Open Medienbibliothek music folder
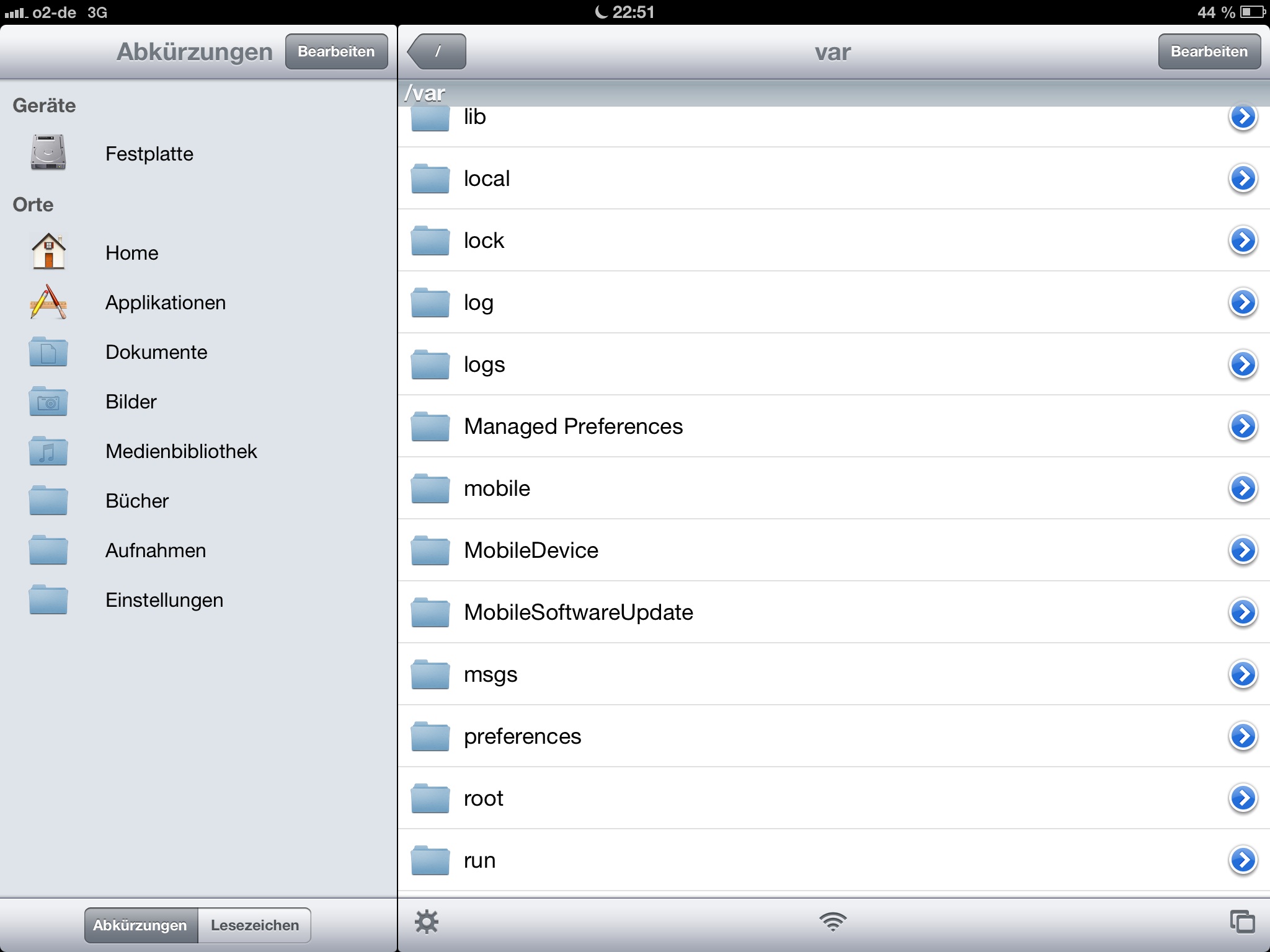The height and width of the screenshot is (952, 1270). (48, 451)
